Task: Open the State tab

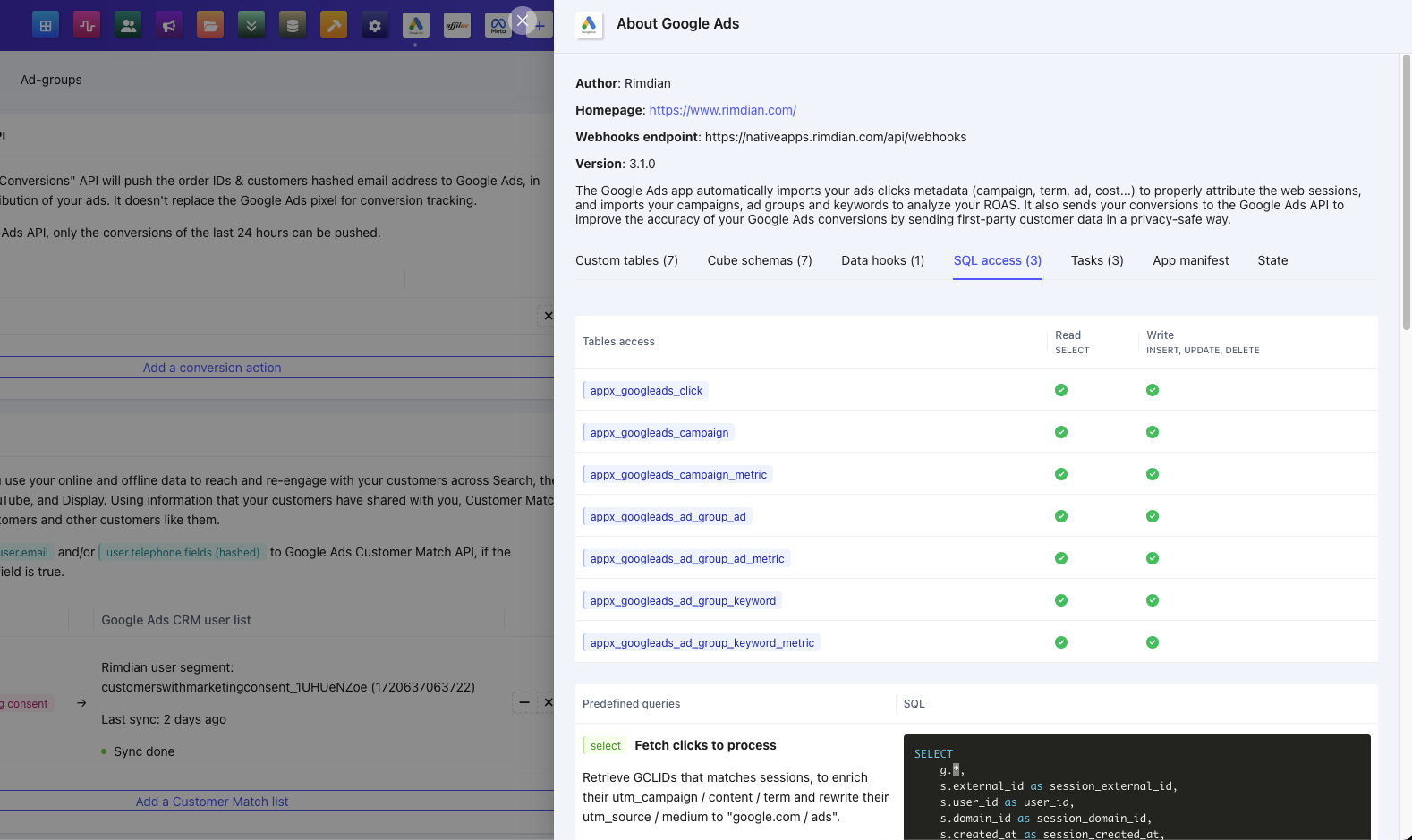Action: (x=1272, y=260)
